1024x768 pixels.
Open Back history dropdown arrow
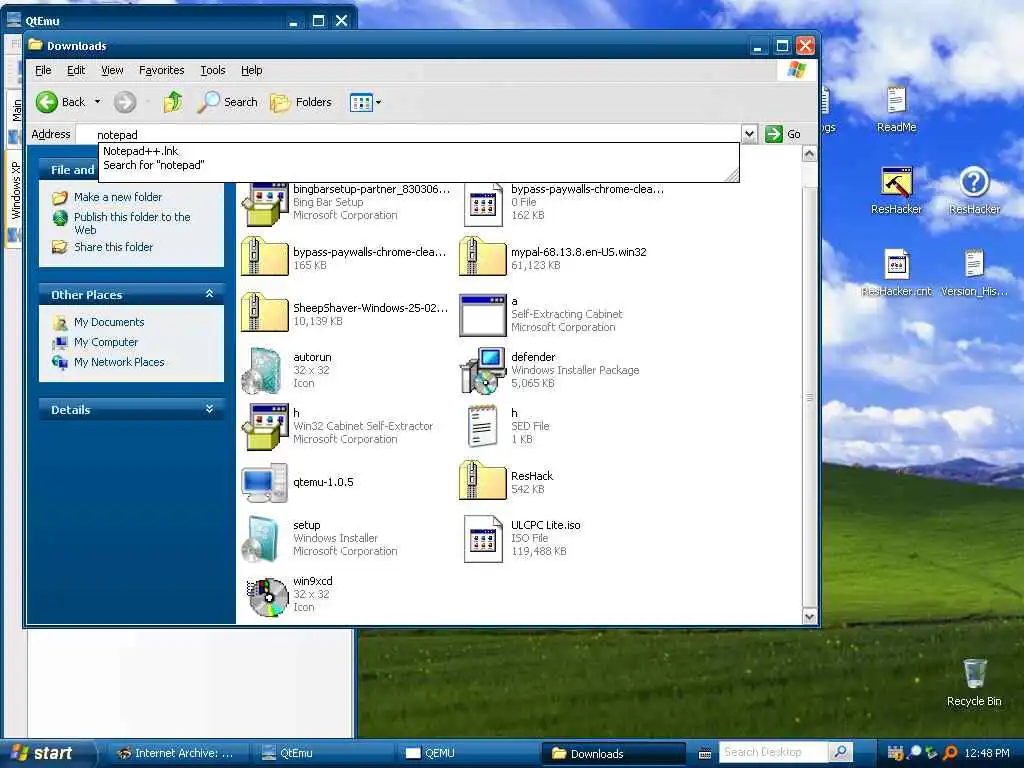pyautogui.click(x=97, y=102)
